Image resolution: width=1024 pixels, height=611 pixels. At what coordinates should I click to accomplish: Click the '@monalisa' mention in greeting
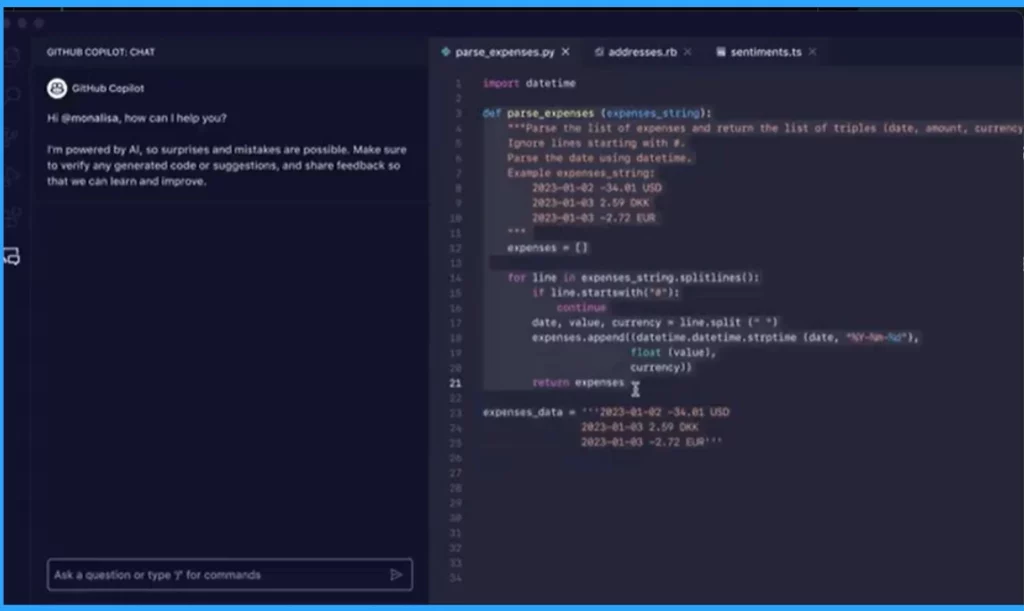[89, 118]
